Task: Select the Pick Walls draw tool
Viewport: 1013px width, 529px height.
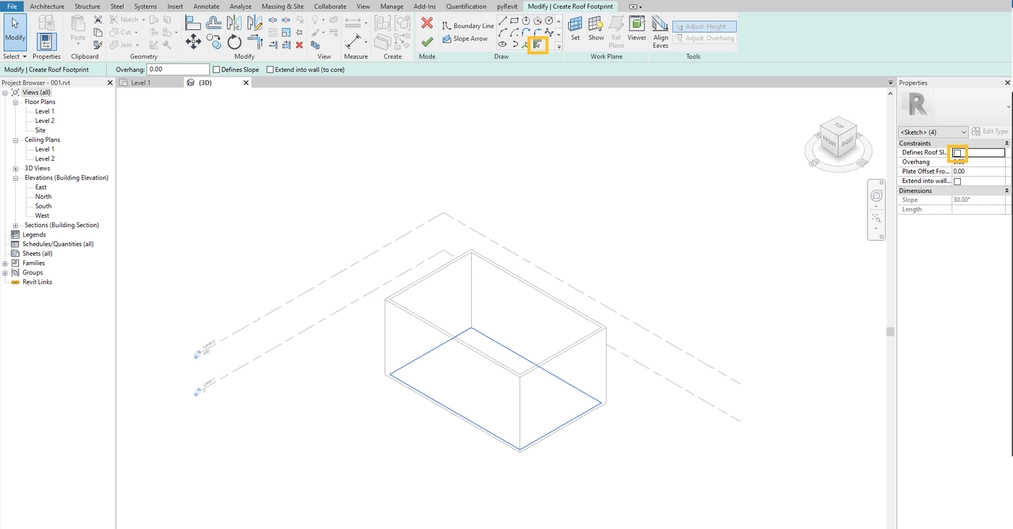Action: tap(538, 45)
